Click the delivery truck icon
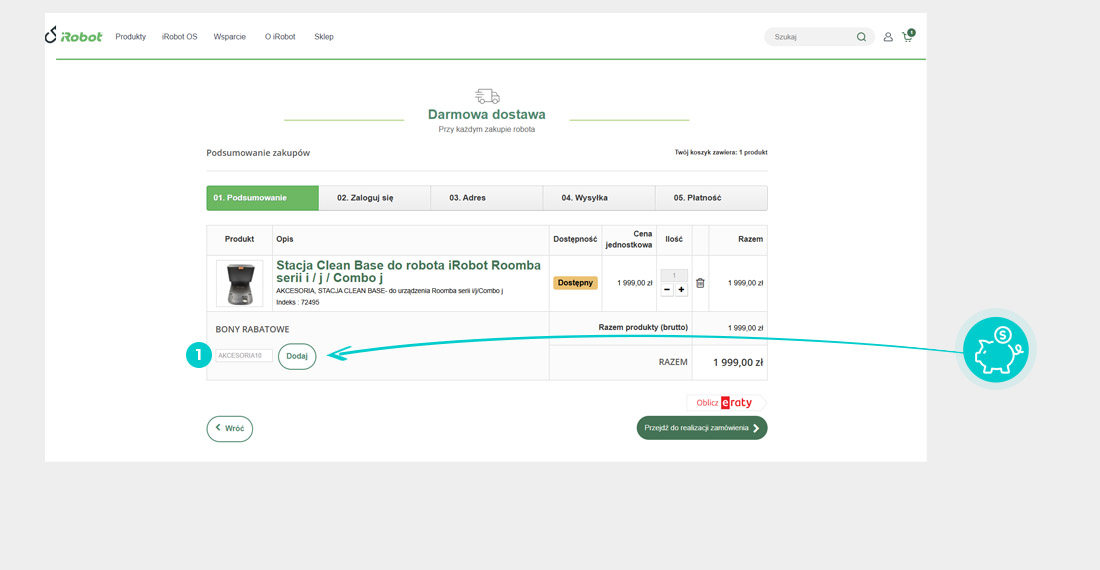Viewport: 1100px width, 570px height. coord(487,96)
